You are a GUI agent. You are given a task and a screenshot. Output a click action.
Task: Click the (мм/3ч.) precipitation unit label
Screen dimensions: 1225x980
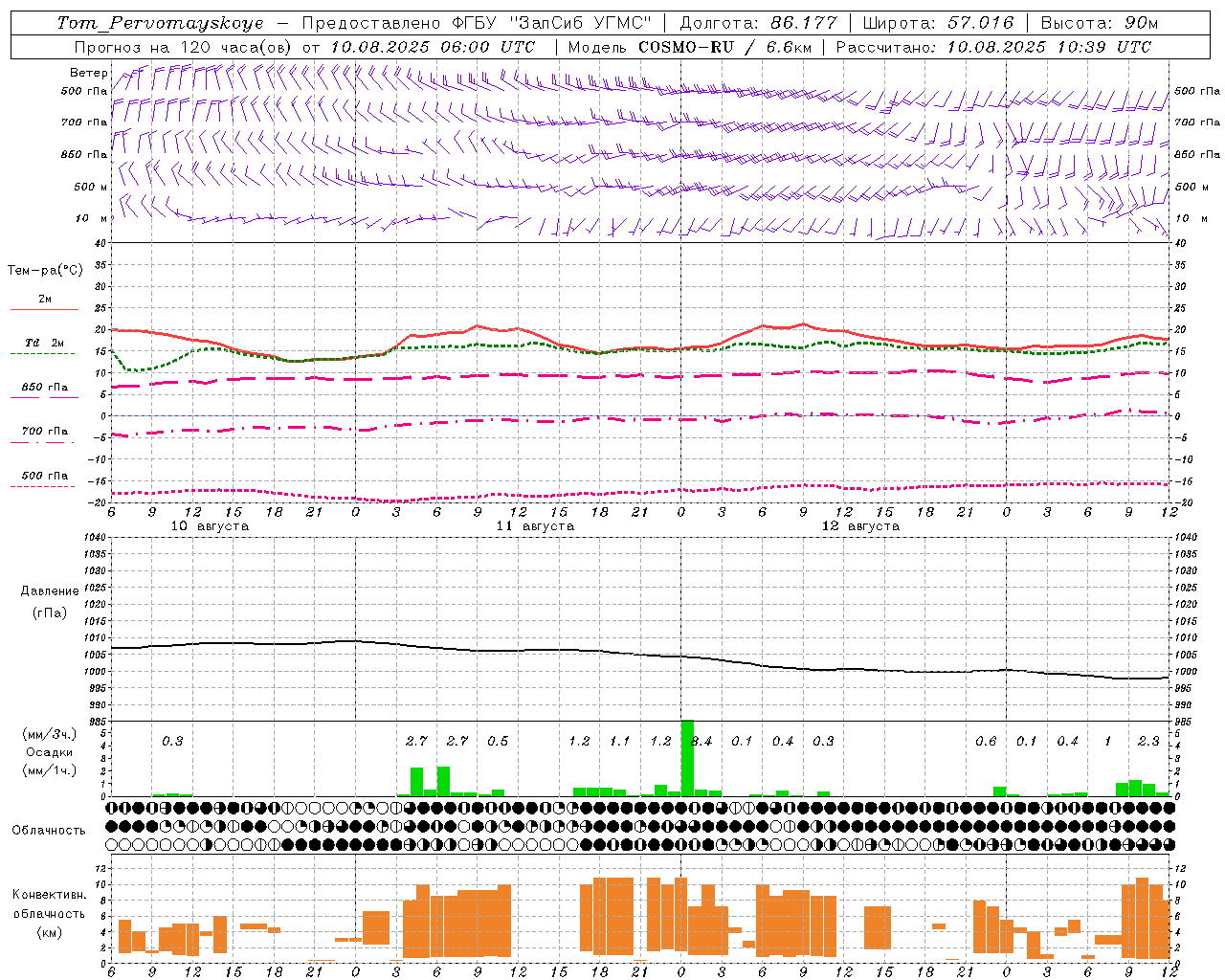tap(50, 734)
